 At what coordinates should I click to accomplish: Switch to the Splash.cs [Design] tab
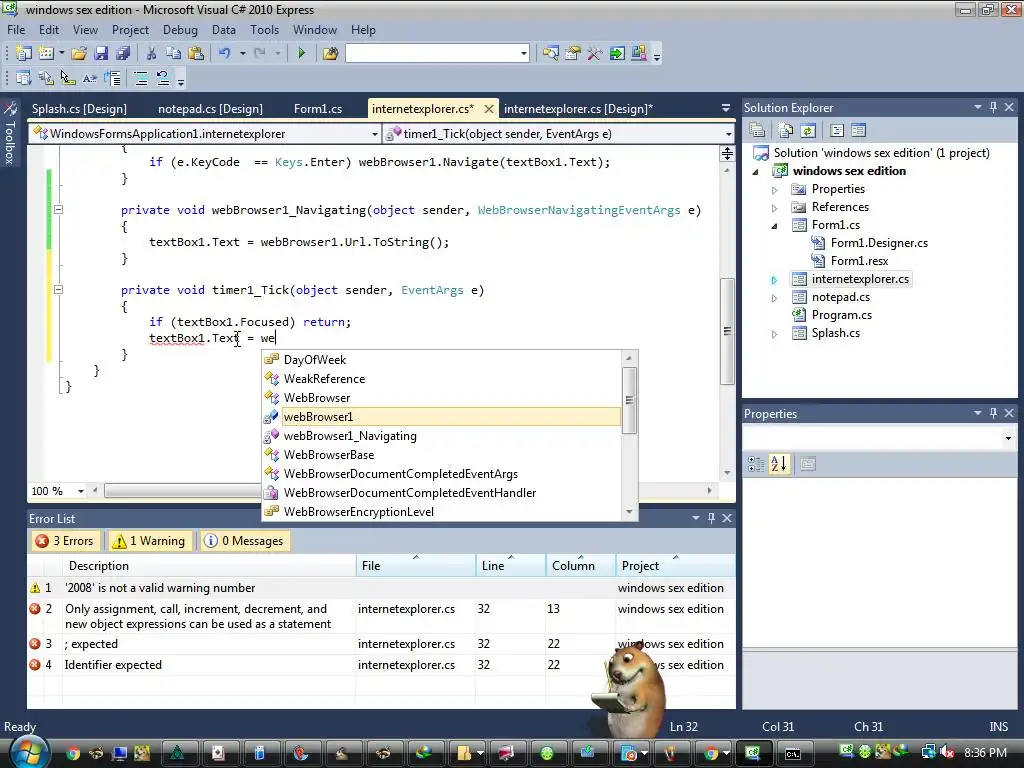(x=79, y=109)
